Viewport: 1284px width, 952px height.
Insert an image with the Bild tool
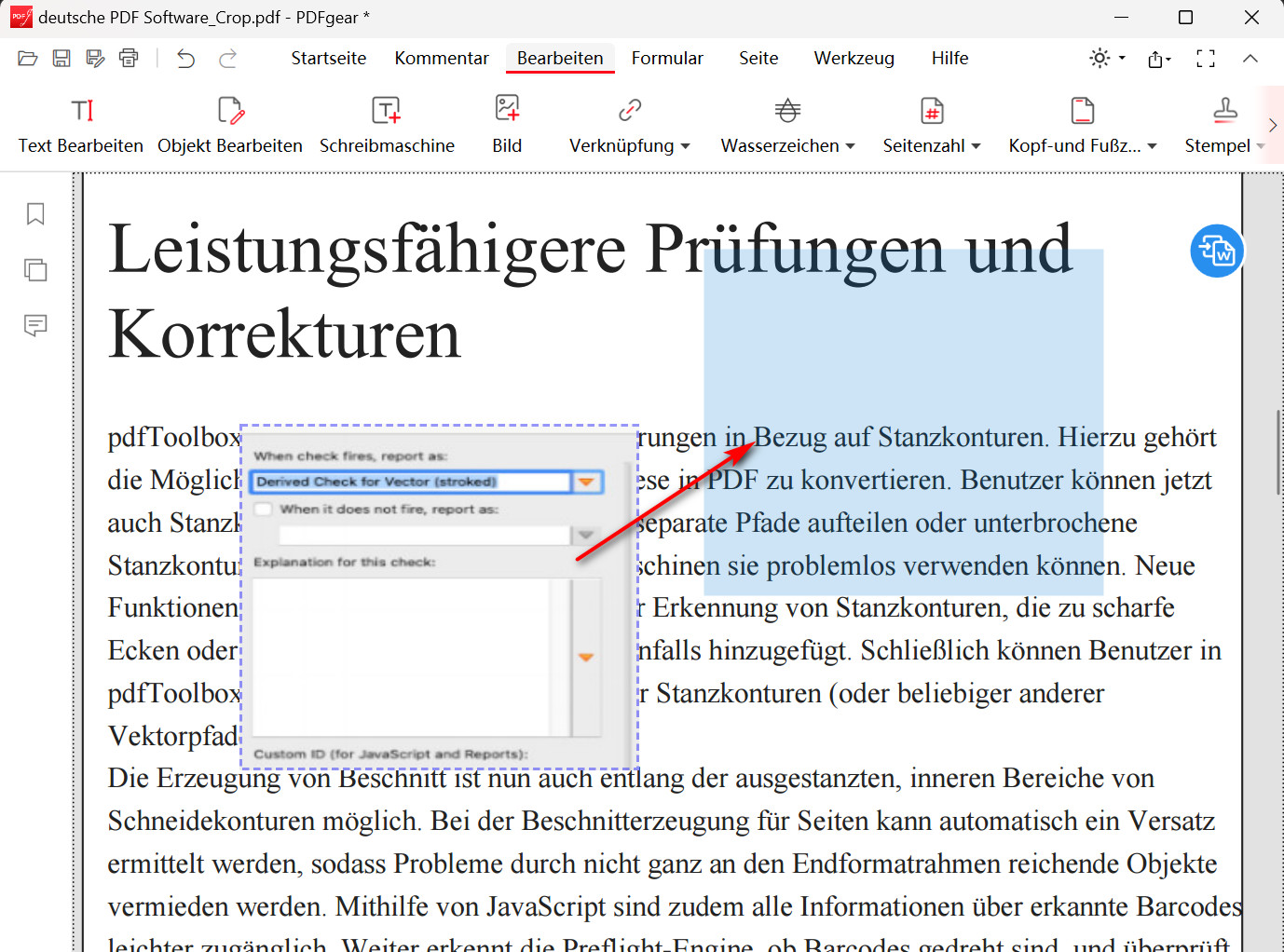pyautogui.click(x=507, y=123)
